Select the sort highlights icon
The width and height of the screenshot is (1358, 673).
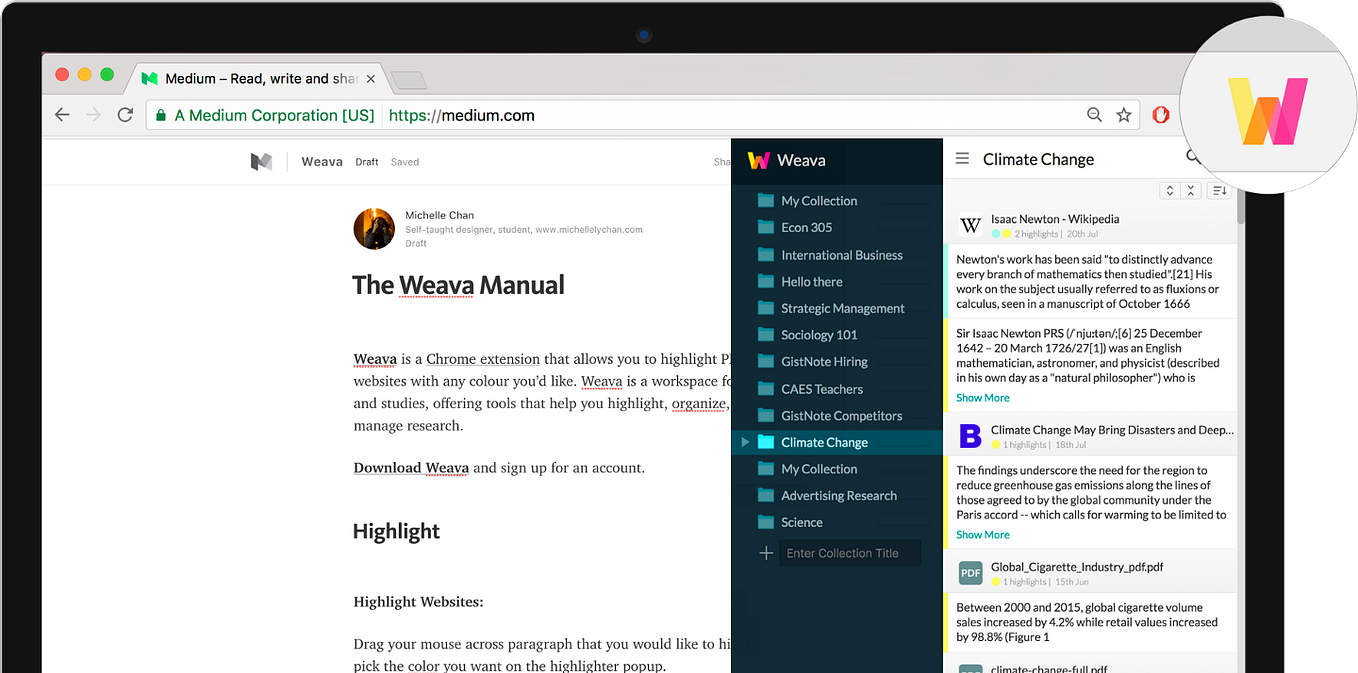(1220, 190)
